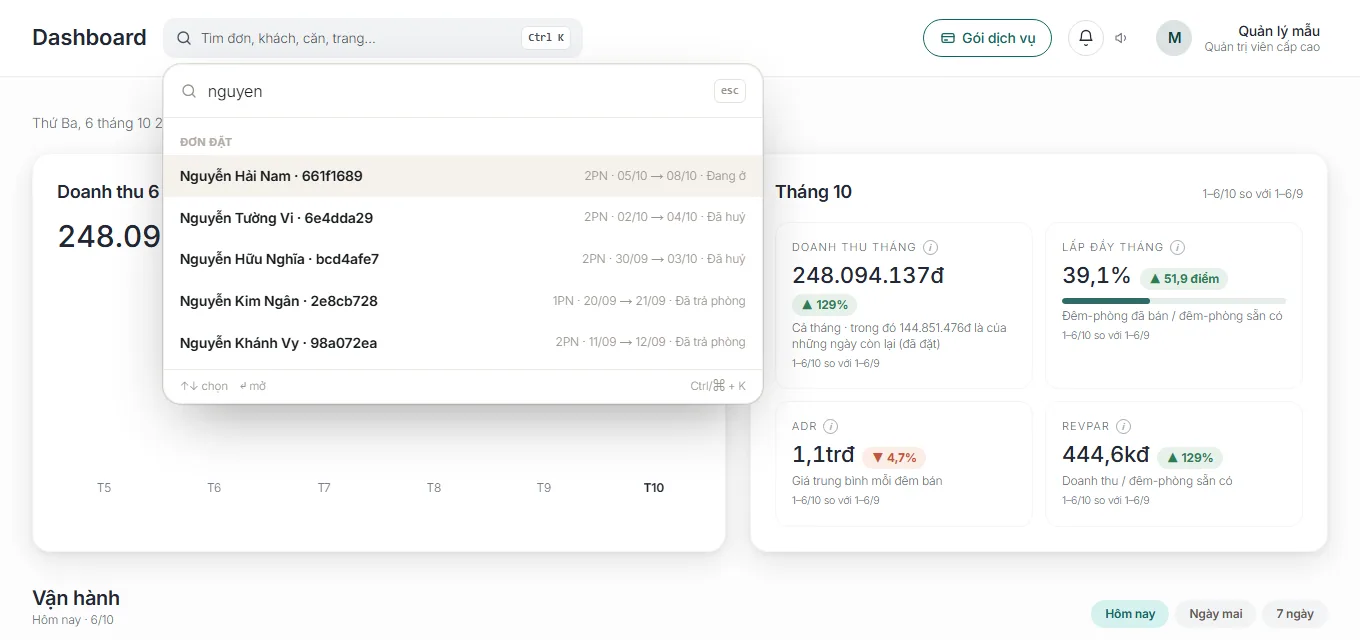
Task: Click the magnifier icon in the header search bar
Action: point(184,38)
